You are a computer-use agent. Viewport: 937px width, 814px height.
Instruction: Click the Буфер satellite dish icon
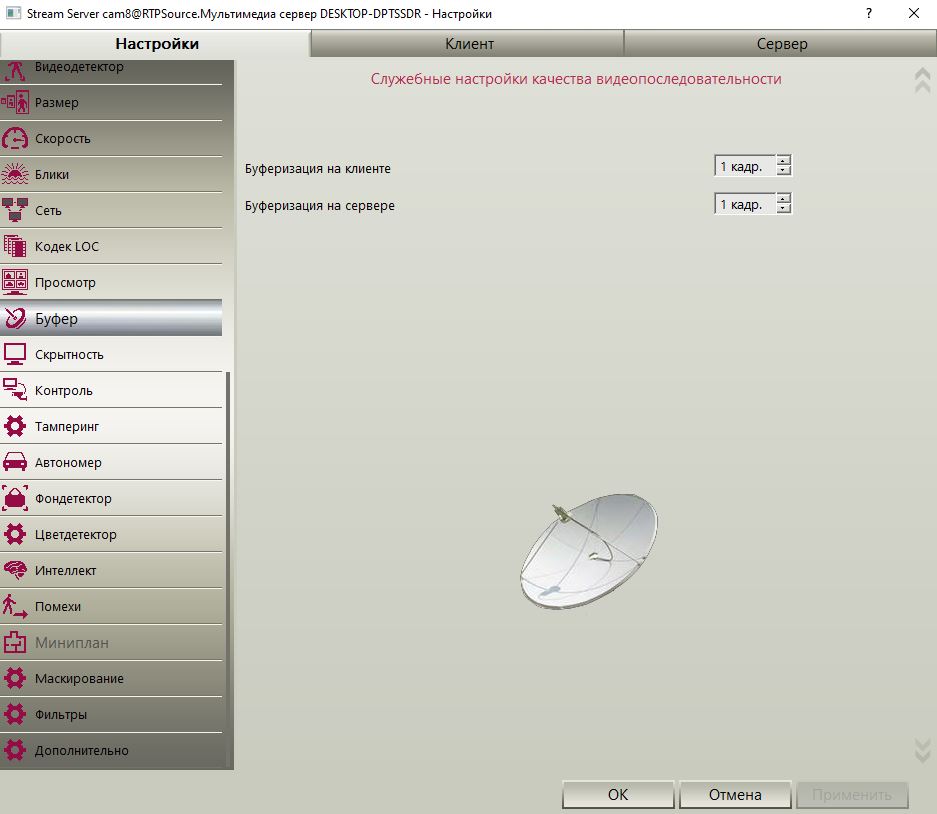(x=15, y=319)
